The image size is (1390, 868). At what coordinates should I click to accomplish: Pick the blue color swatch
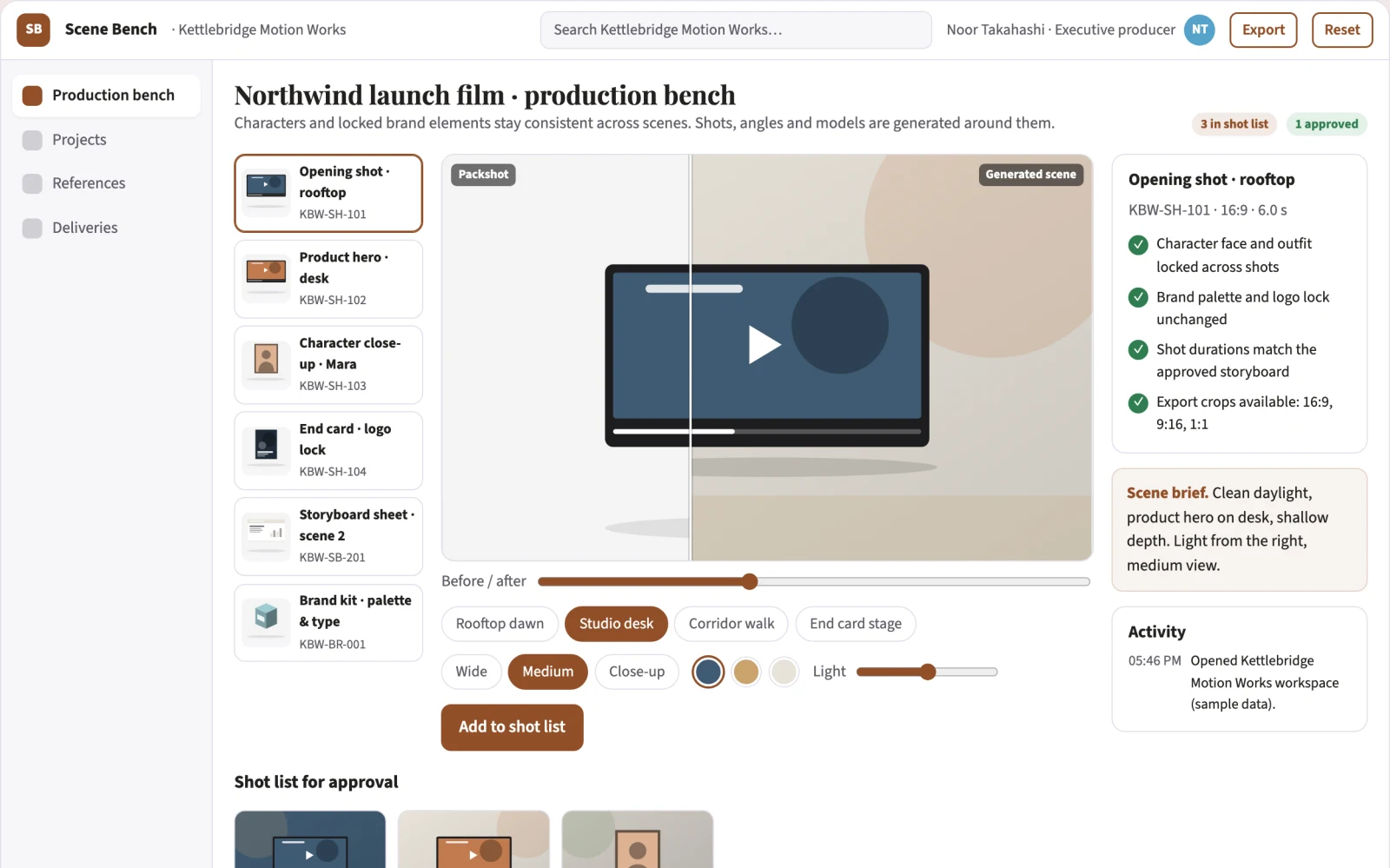(708, 672)
